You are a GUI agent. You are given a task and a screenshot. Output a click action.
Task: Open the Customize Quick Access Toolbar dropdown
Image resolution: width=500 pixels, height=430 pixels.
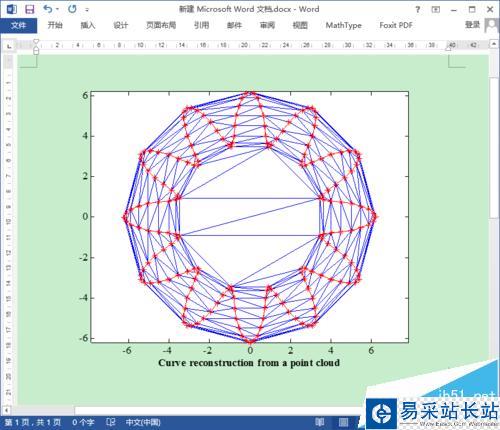pyautogui.click(x=87, y=10)
